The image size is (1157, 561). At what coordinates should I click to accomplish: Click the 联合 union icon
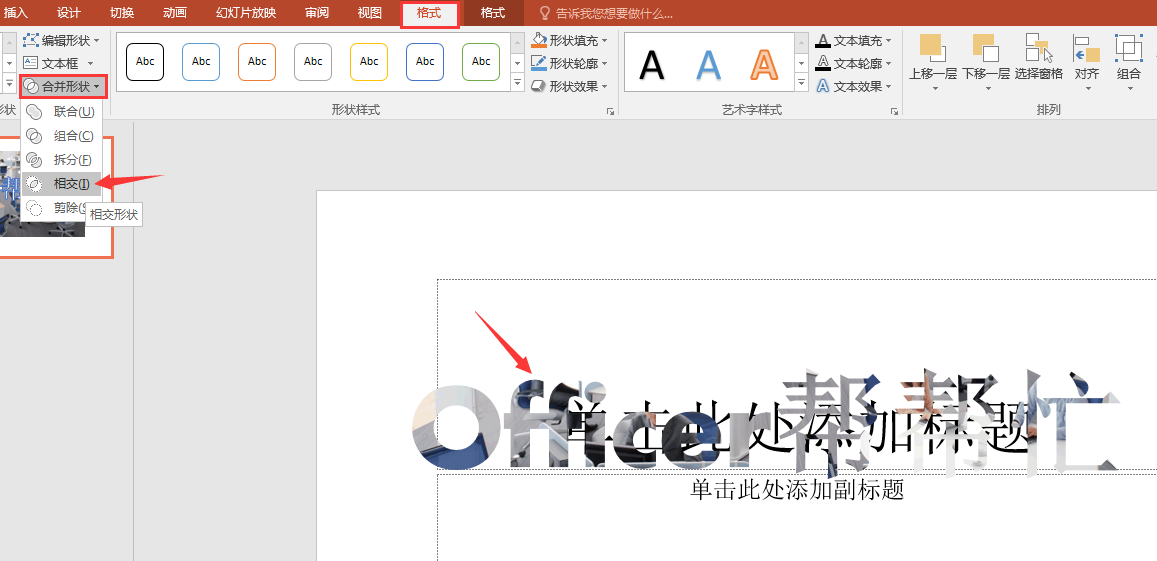[35, 111]
